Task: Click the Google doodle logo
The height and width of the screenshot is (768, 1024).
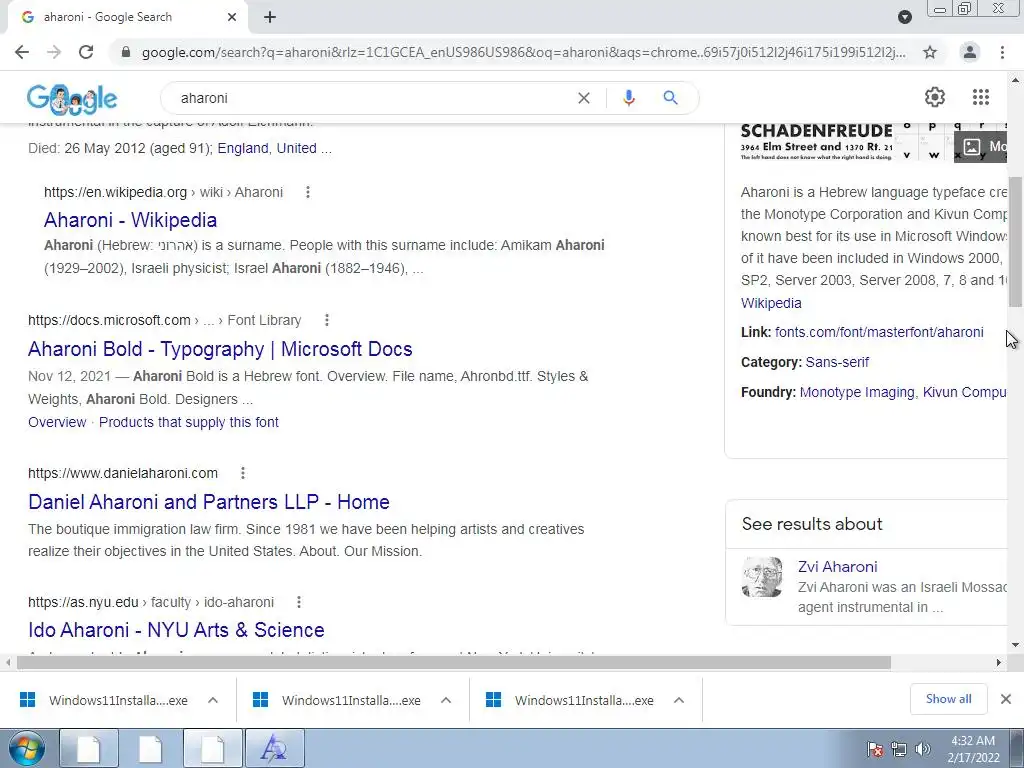Action: [72, 98]
